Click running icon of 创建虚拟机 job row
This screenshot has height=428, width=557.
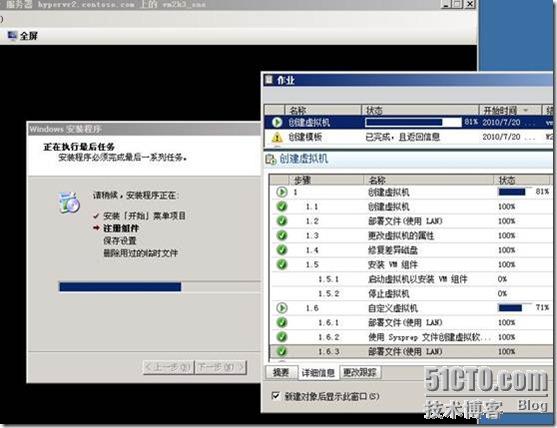tap(277, 123)
